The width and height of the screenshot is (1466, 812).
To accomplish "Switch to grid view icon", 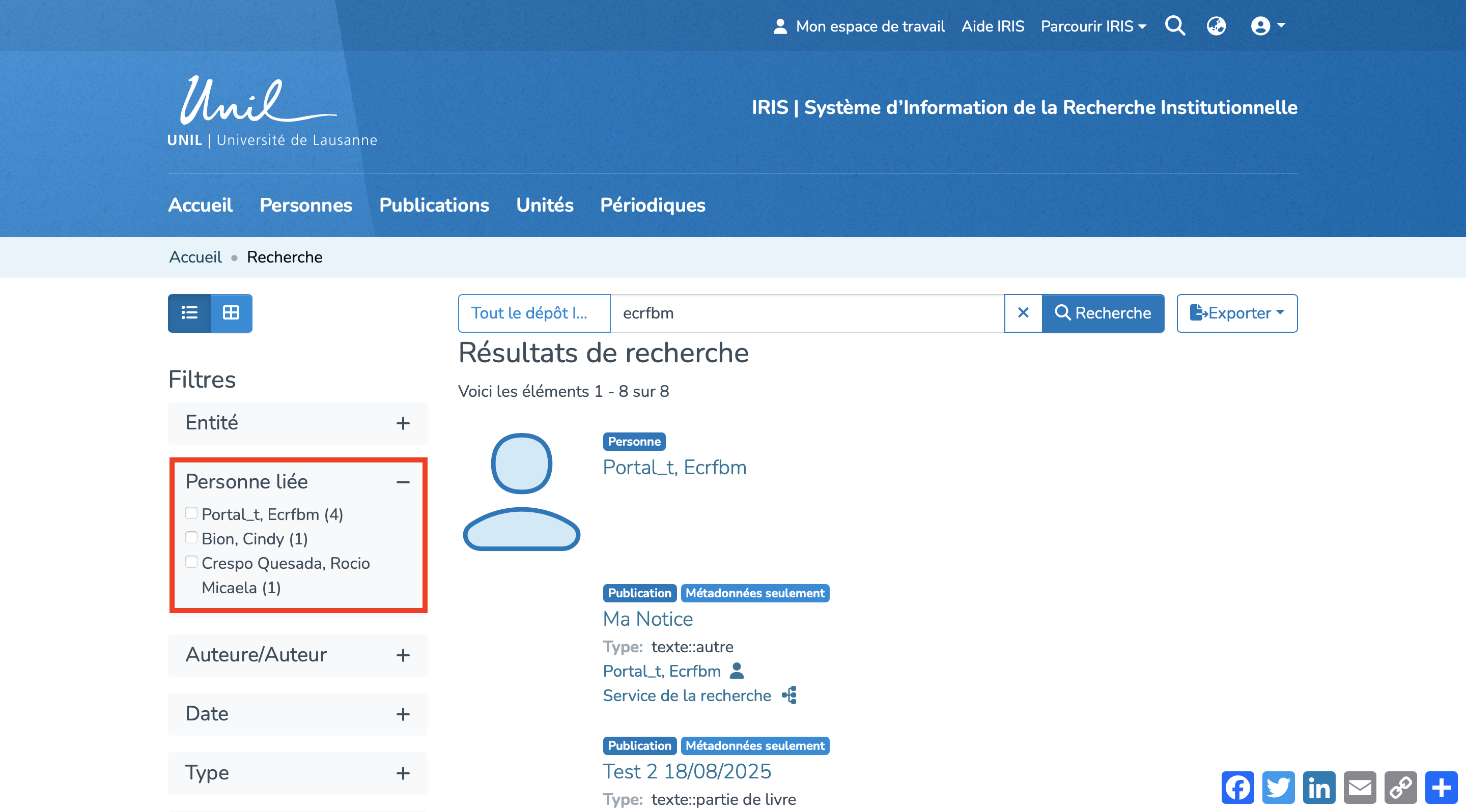I will pos(231,313).
